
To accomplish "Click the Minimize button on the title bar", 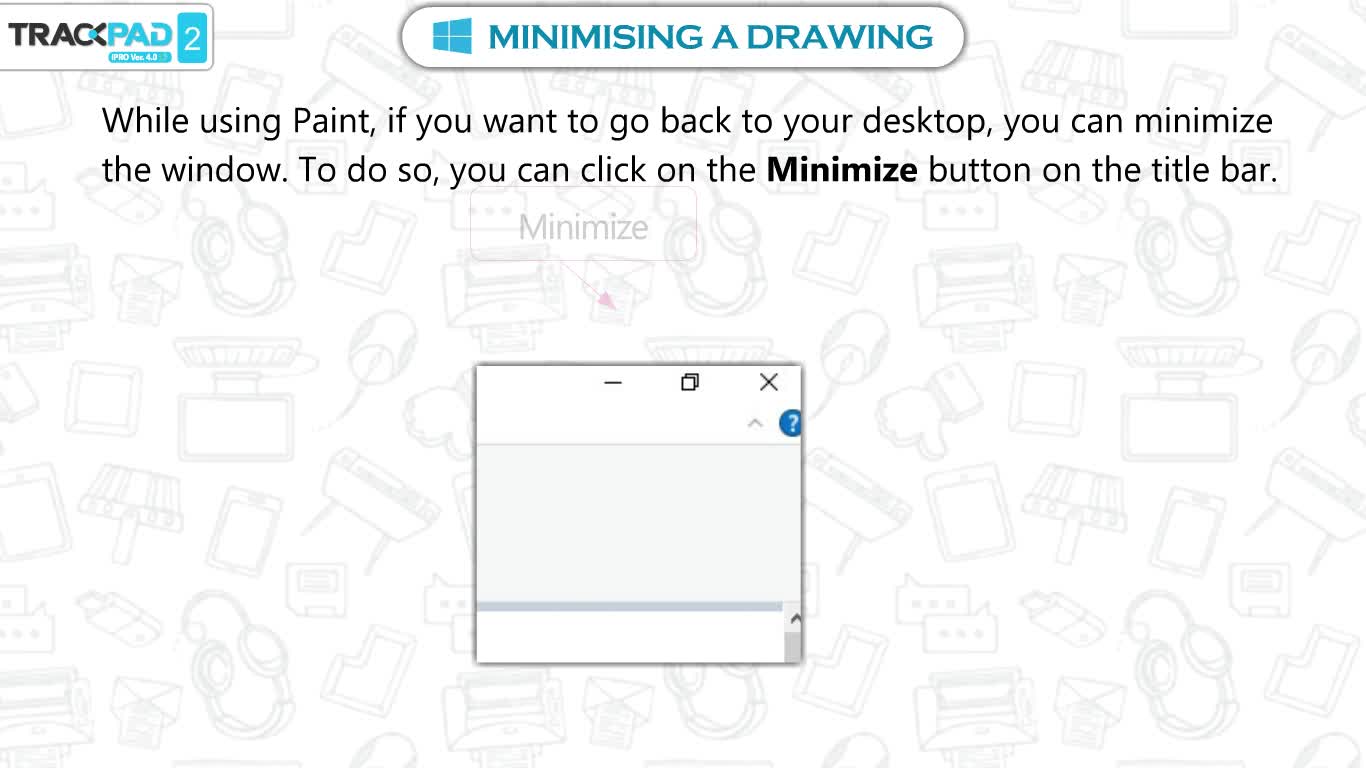I will tap(613, 383).
